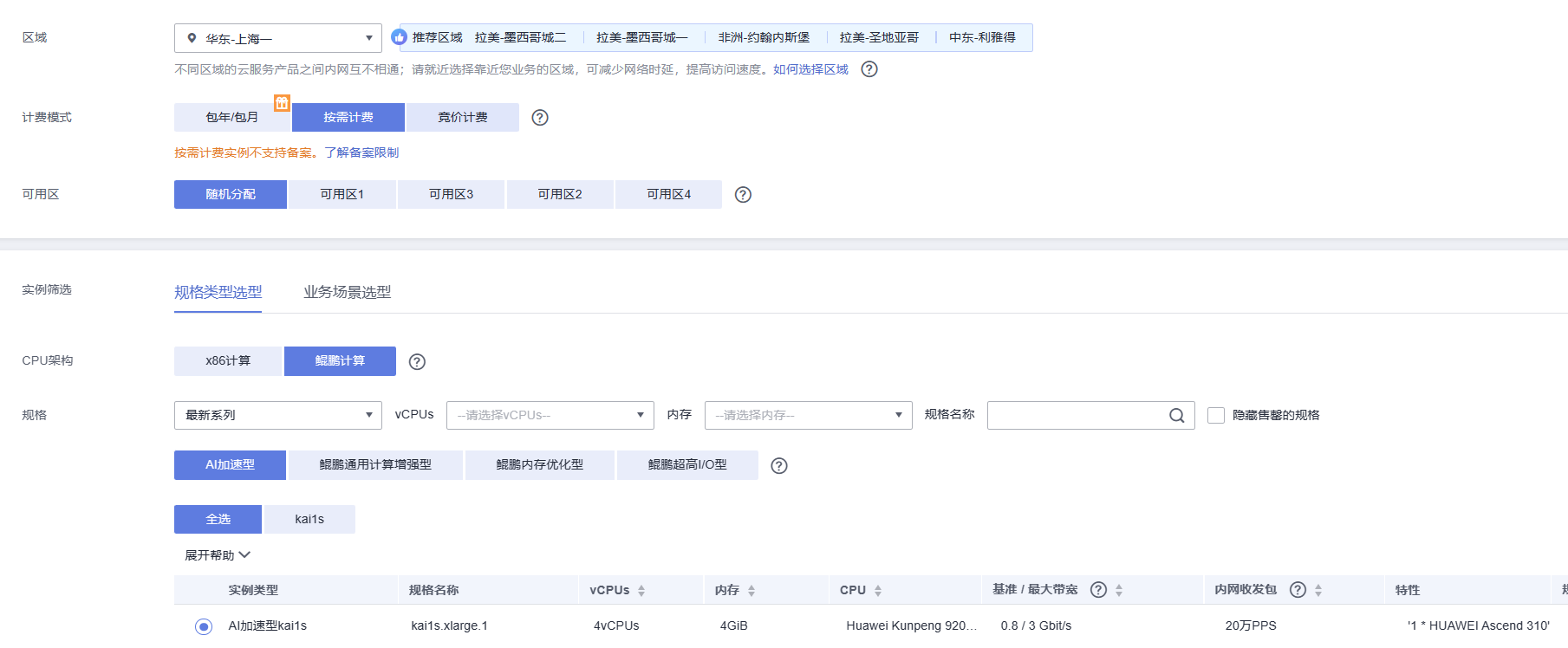Select AI加速型 specification category
The width and height of the screenshot is (1568, 648).
[230, 465]
